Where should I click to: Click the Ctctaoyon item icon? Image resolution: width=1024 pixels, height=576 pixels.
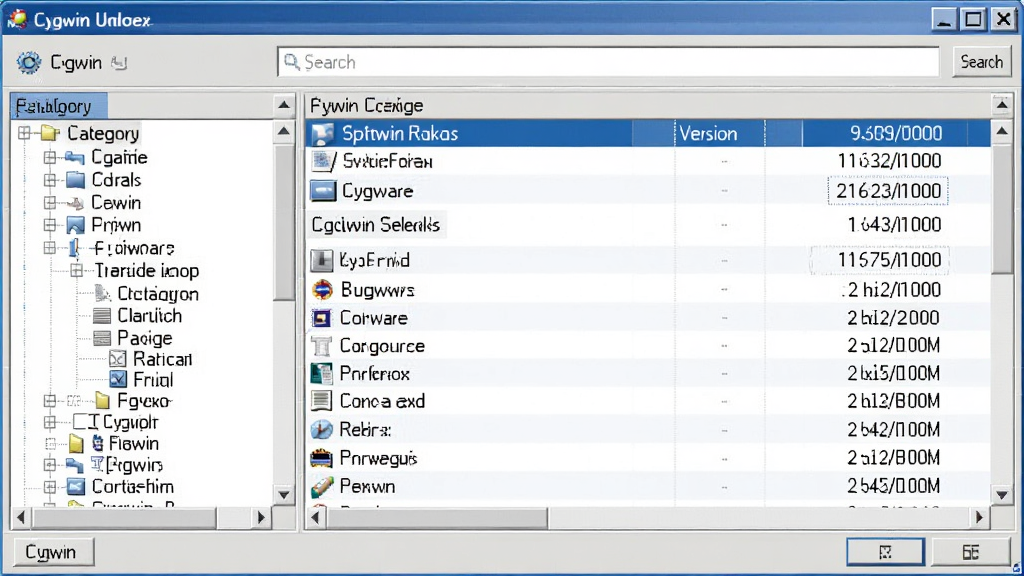tap(103, 294)
